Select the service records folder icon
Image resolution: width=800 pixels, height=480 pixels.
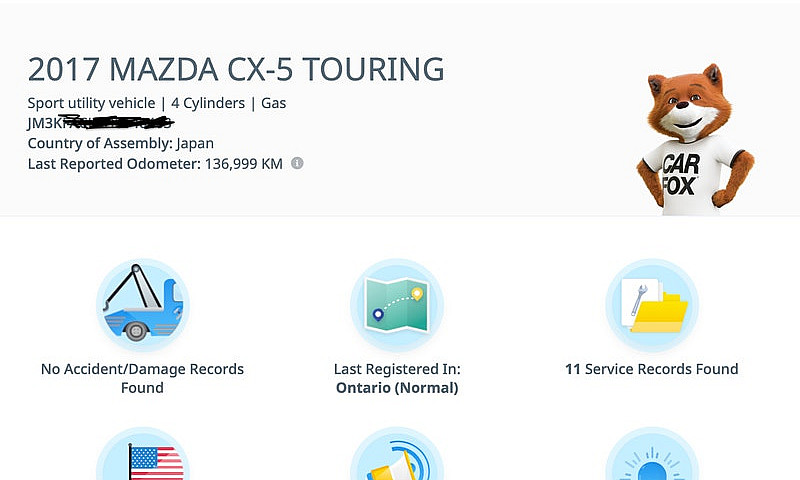[x=652, y=305]
